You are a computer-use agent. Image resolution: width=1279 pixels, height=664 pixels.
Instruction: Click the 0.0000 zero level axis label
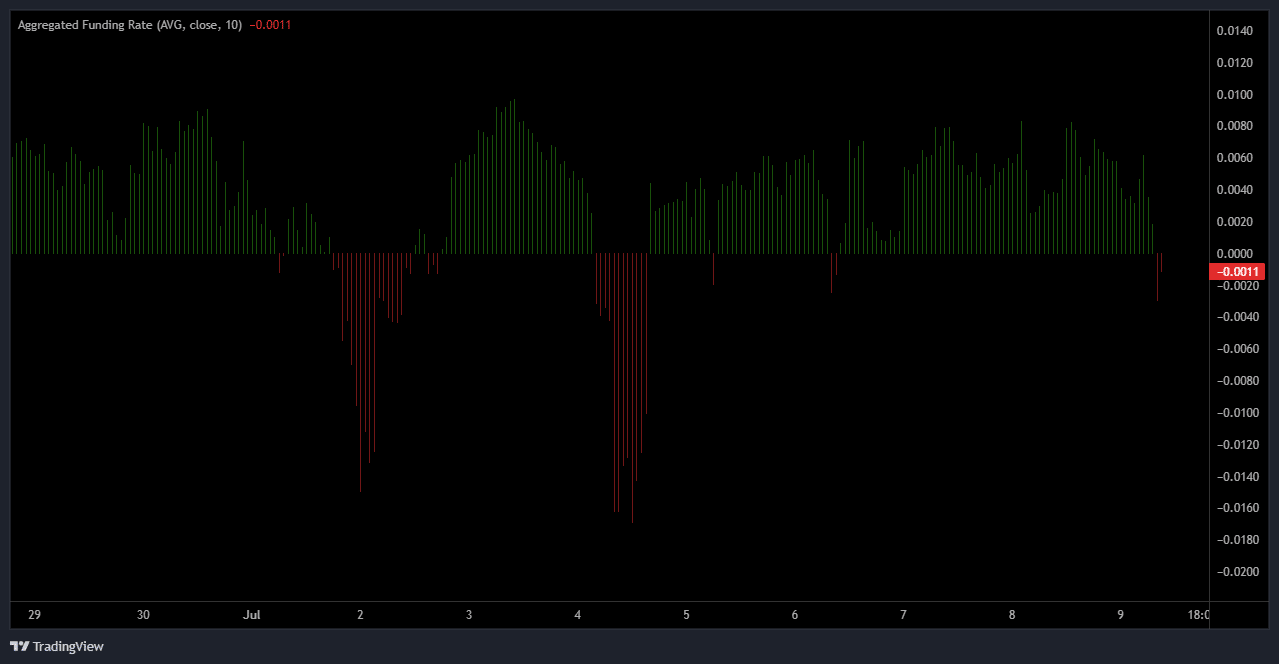[1234, 253]
